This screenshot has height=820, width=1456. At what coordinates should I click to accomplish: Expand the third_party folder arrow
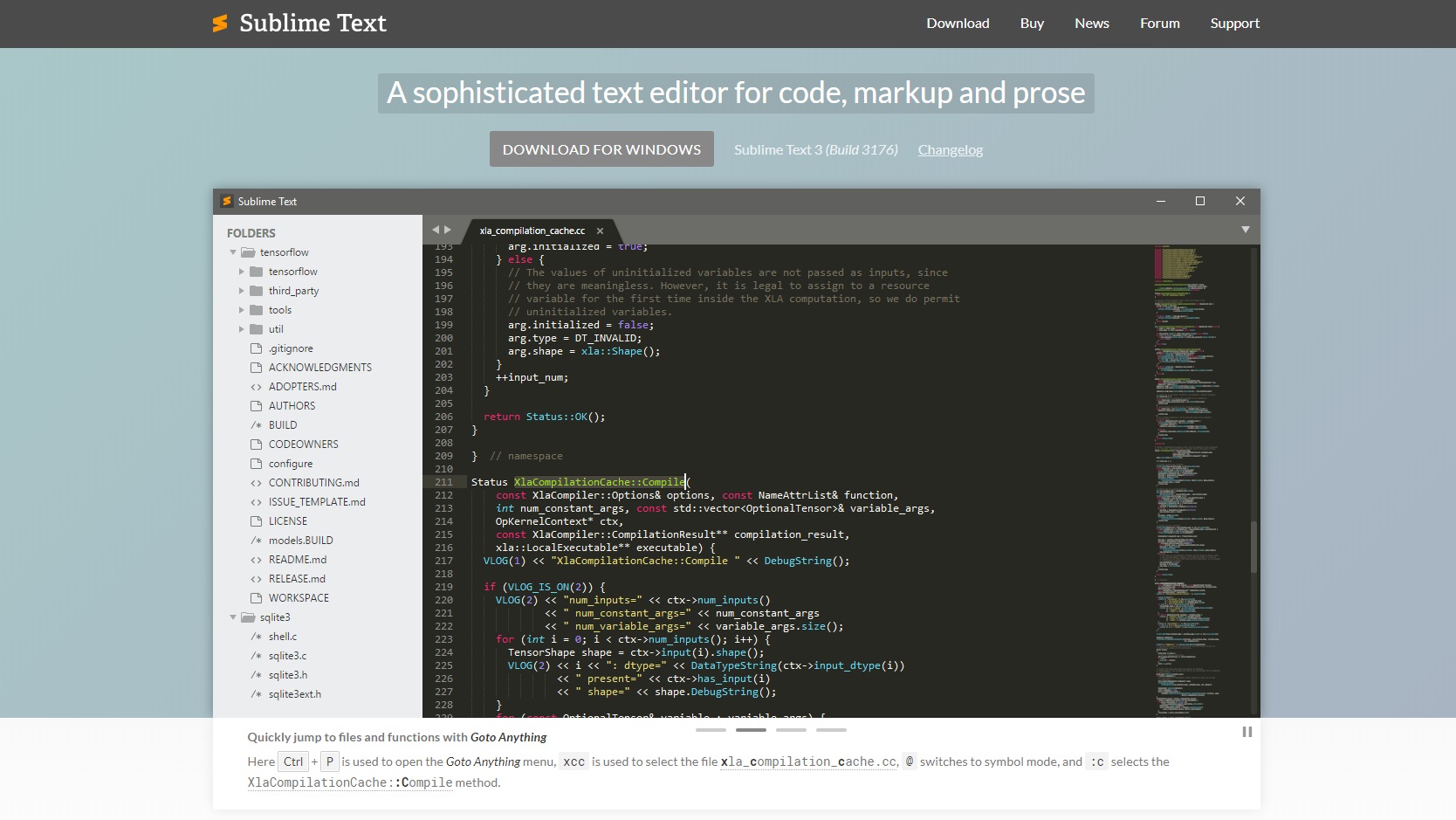(x=242, y=291)
